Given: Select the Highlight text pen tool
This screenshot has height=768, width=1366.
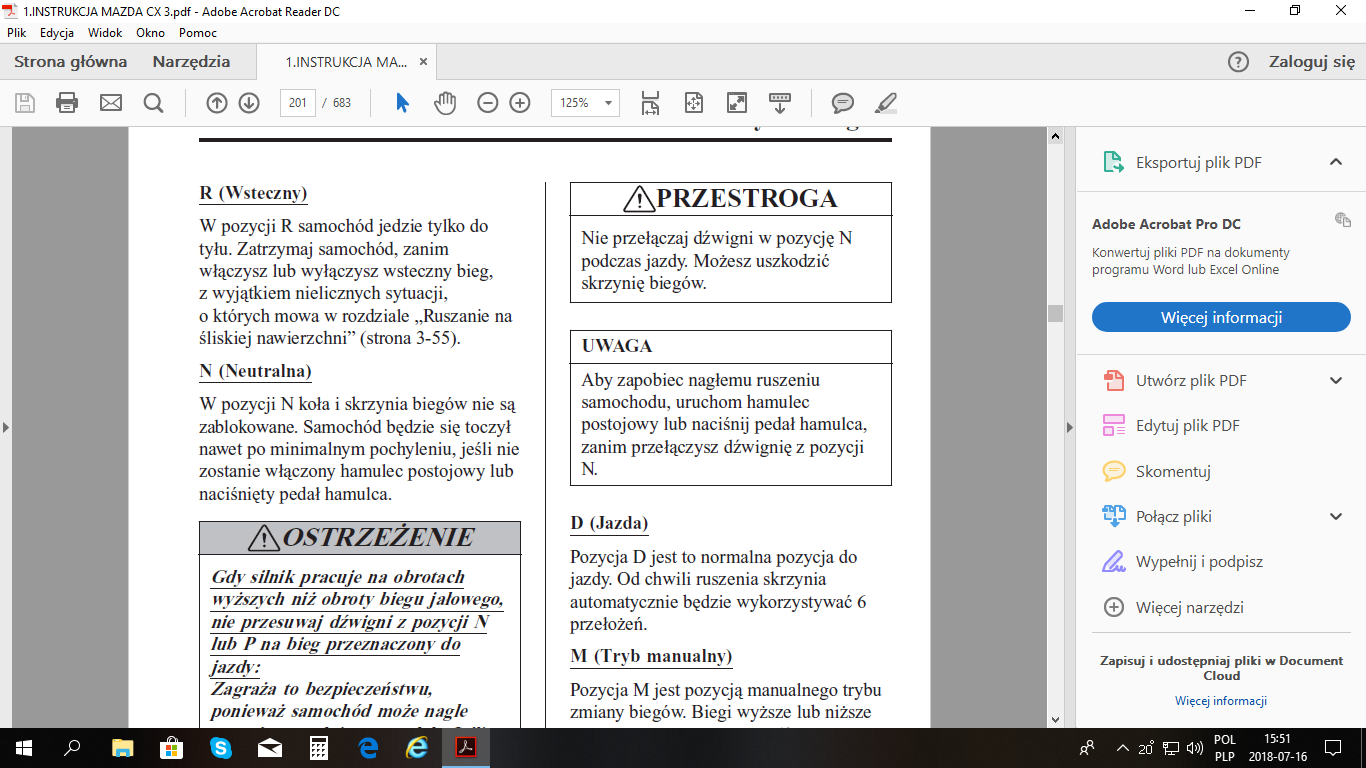Looking at the screenshot, I should 886,103.
